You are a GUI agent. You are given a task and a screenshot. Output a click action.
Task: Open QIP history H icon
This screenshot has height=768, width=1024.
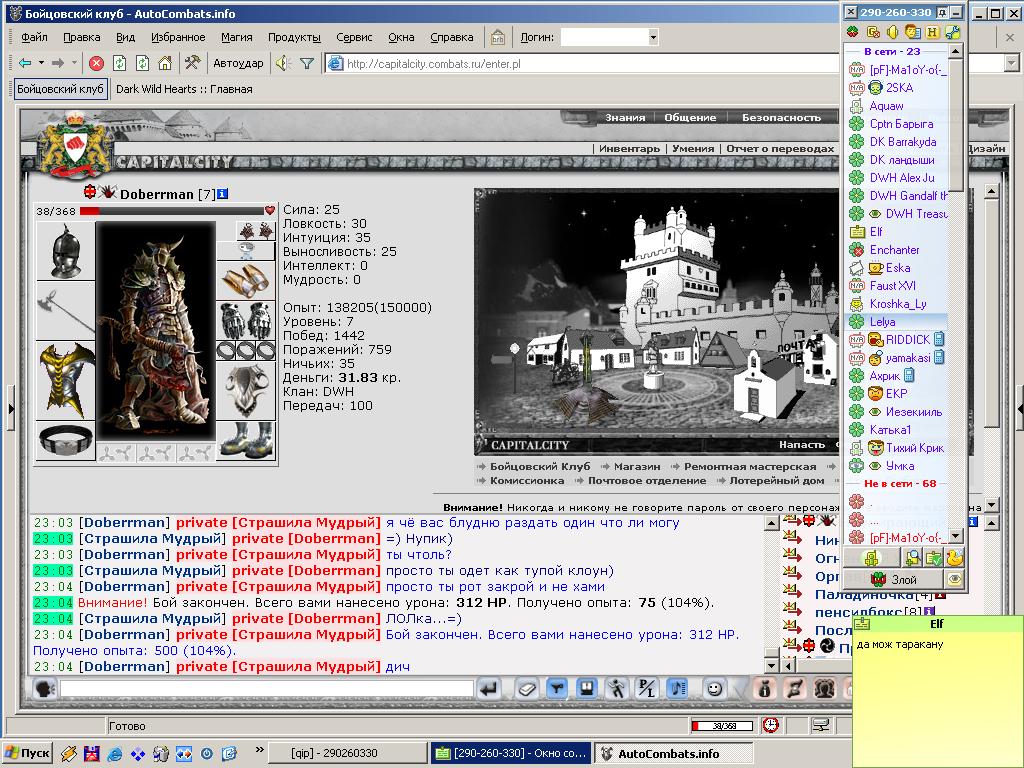click(933, 31)
